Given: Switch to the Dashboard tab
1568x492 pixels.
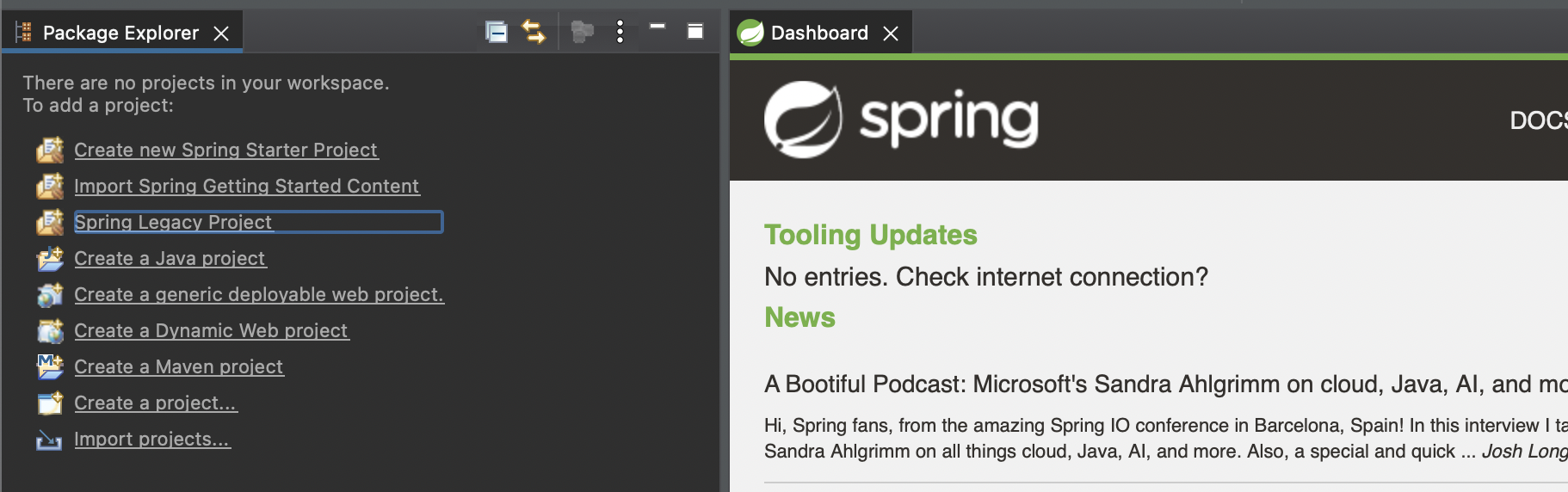Looking at the screenshot, I should click(x=819, y=33).
